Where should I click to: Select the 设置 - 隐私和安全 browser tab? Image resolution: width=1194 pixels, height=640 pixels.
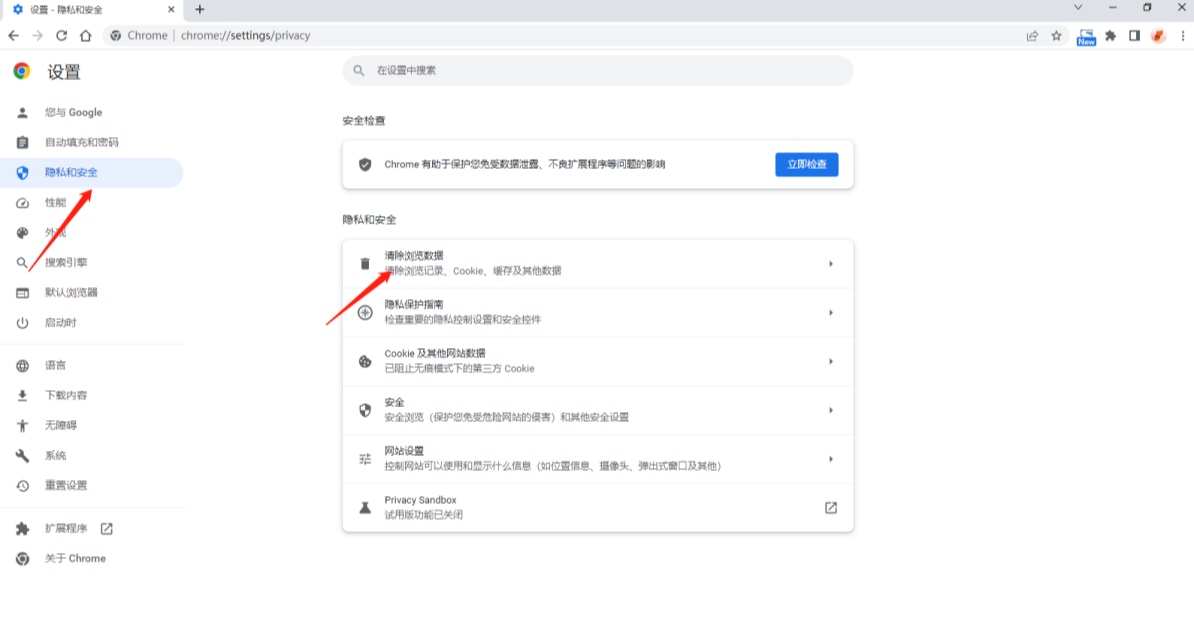tap(92, 10)
